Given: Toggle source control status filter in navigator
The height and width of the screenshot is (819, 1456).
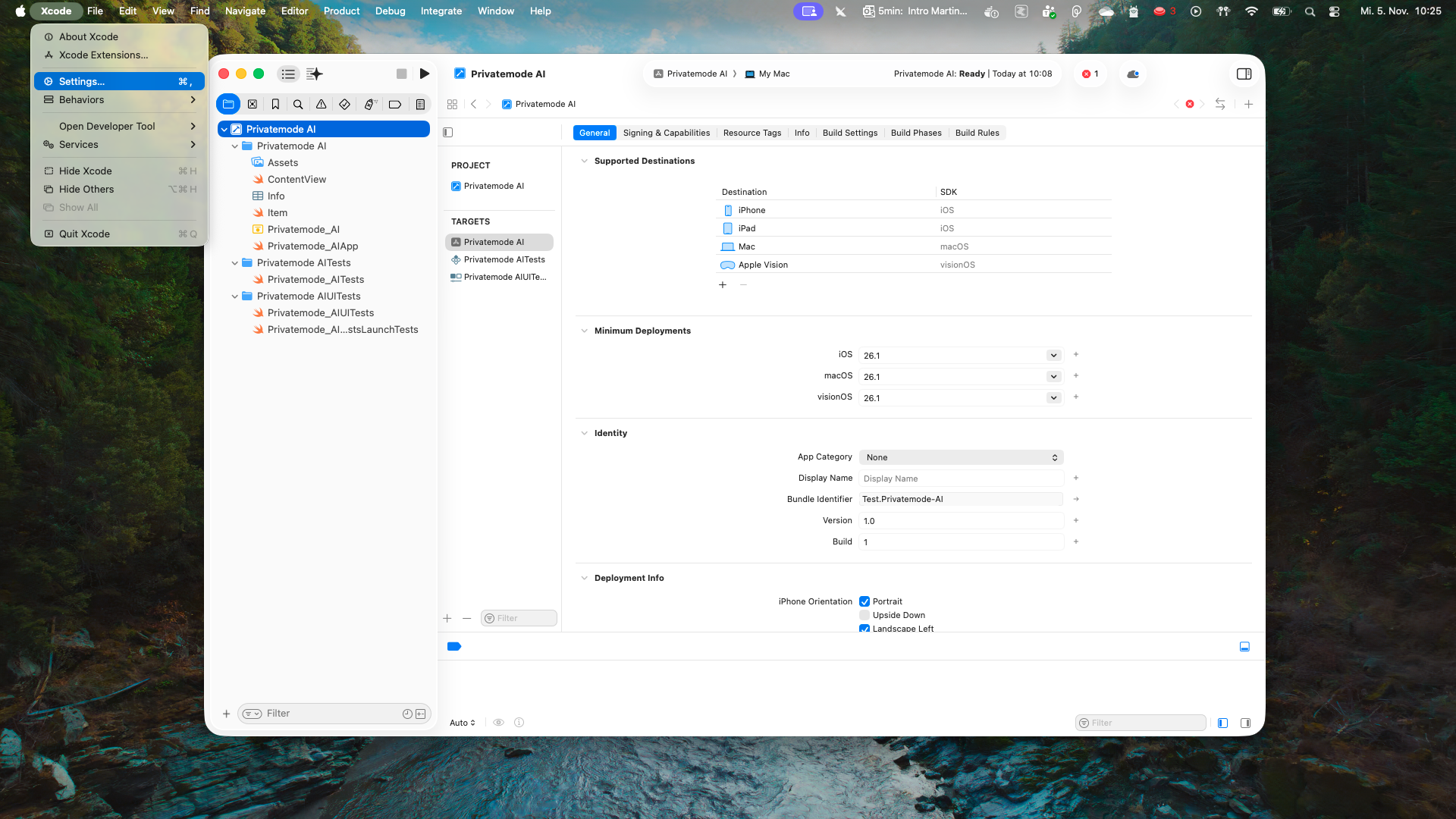Looking at the screenshot, I should [x=420, y=714].
